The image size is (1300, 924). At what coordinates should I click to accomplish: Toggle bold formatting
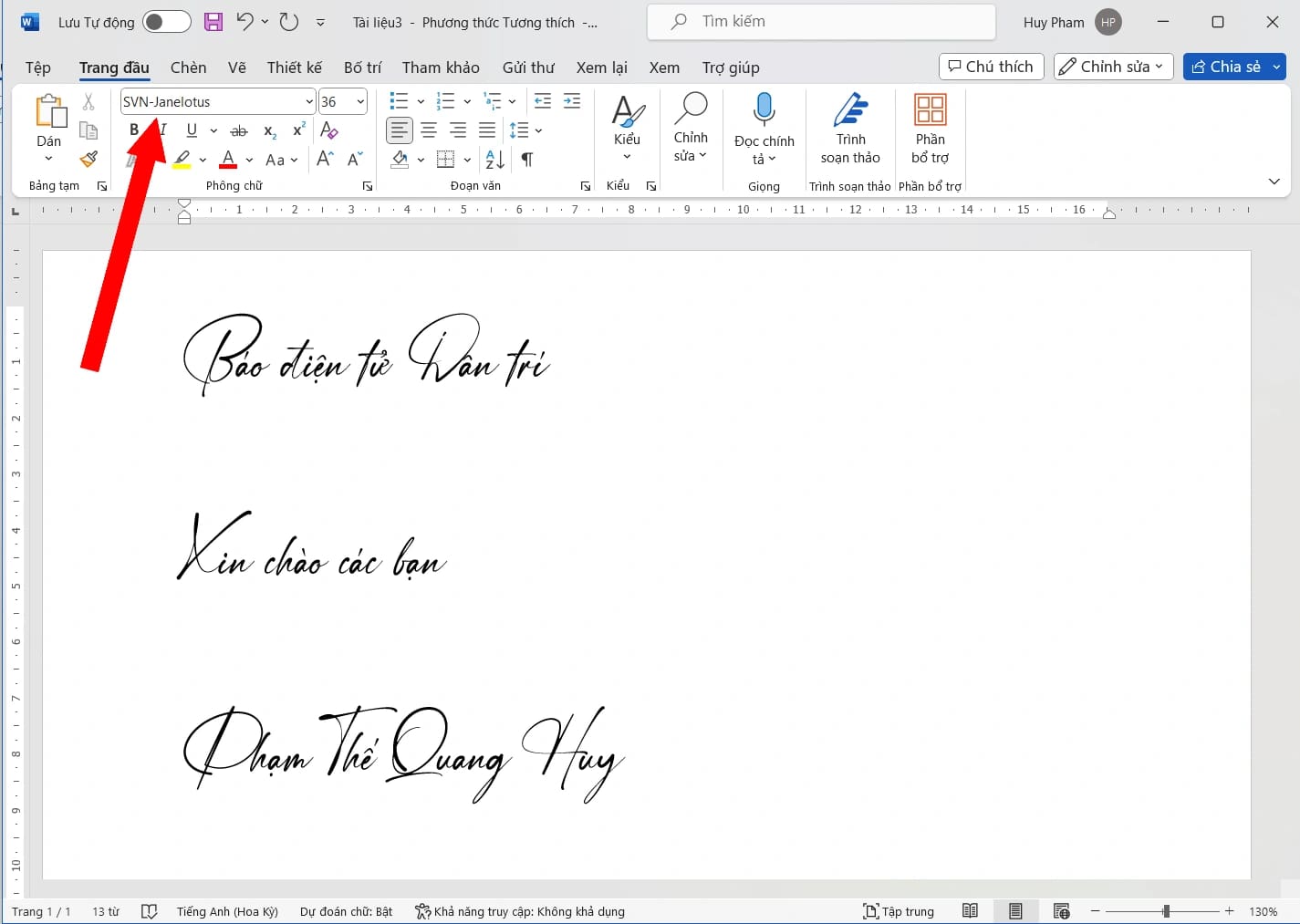click(x=134, y=130)
